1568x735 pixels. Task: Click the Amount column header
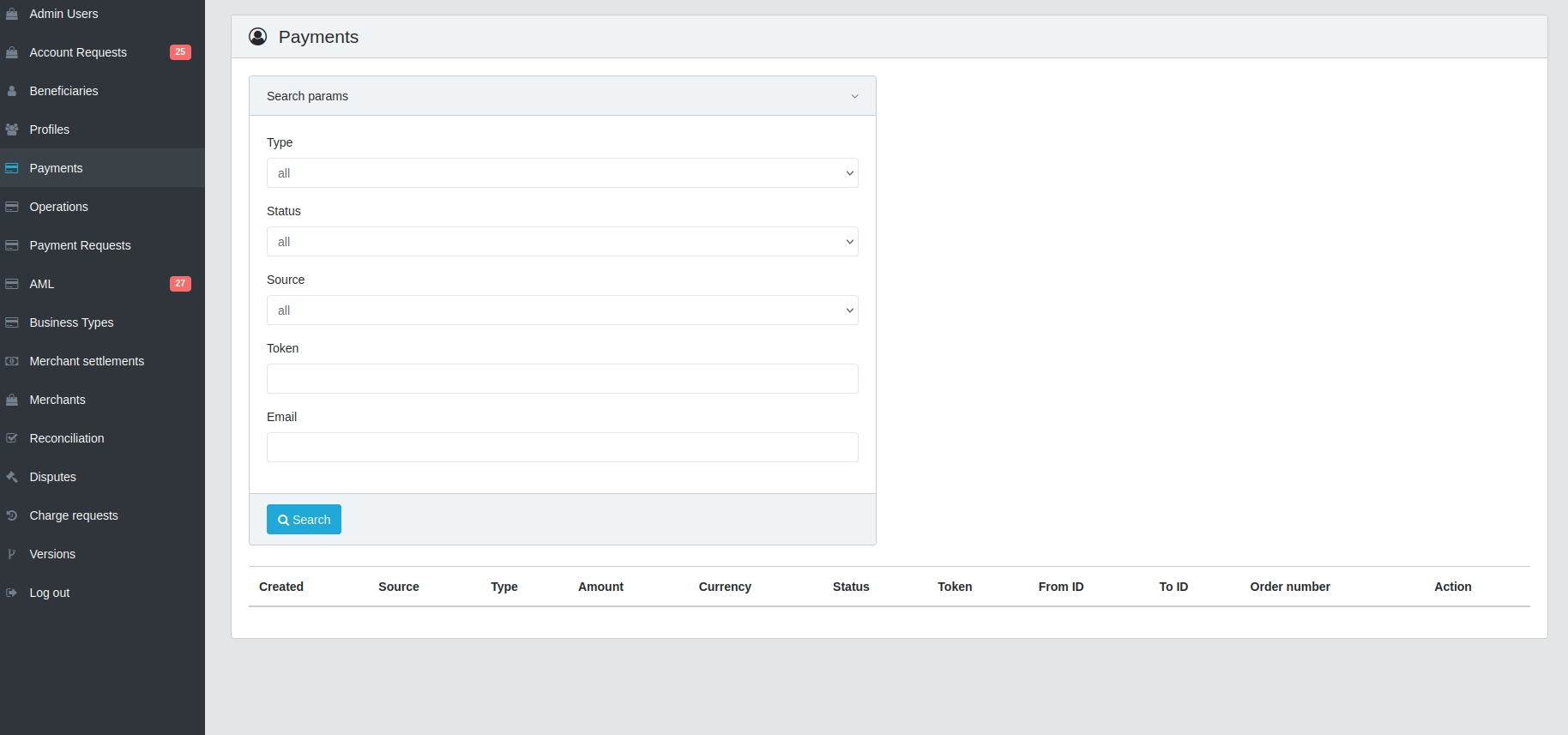pos(600,587)
